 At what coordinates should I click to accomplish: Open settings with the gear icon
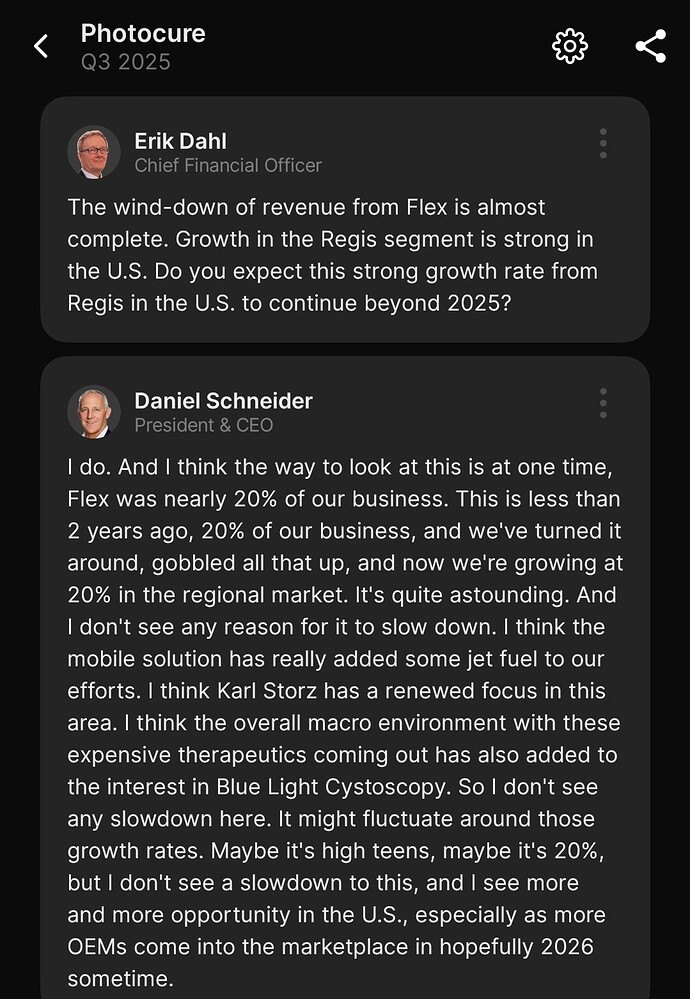pos(570,46)
